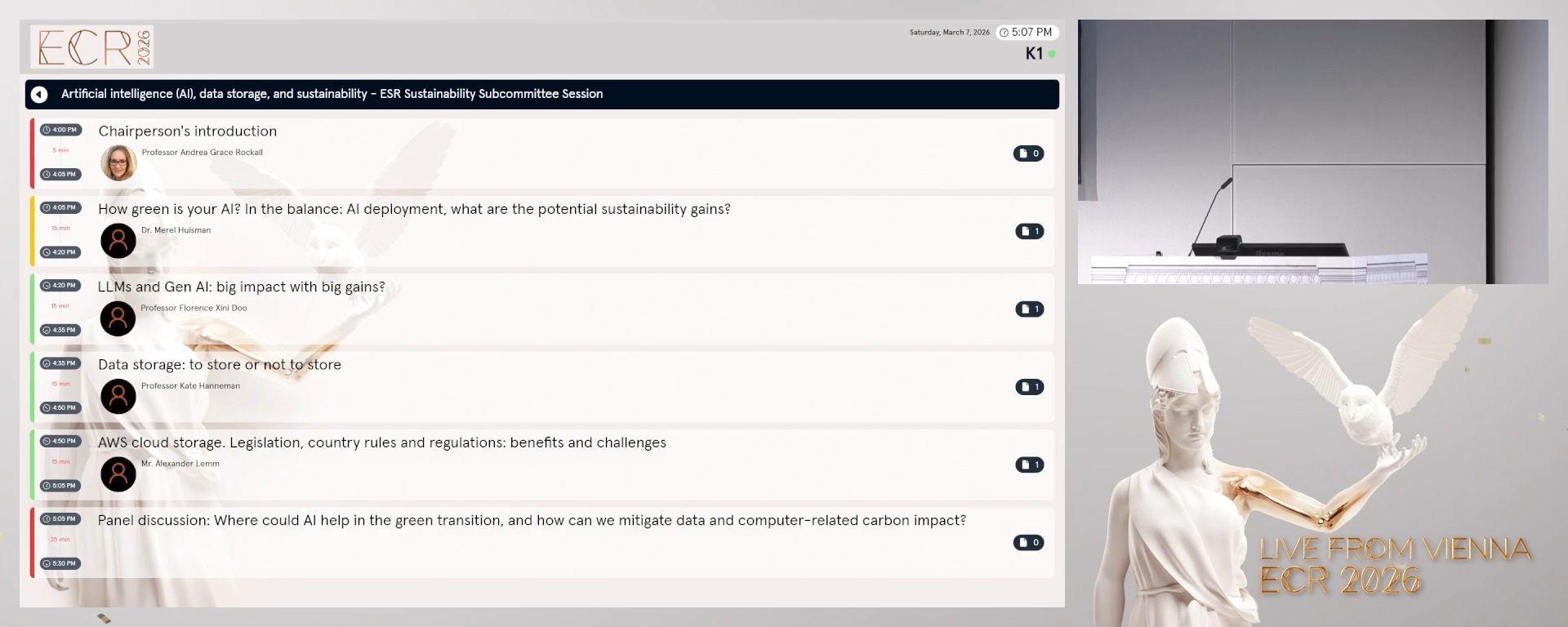
Task: Click the 4:35 PM start badge of Data storage talk
Action: pyautogui.click(x=60, y=363)
